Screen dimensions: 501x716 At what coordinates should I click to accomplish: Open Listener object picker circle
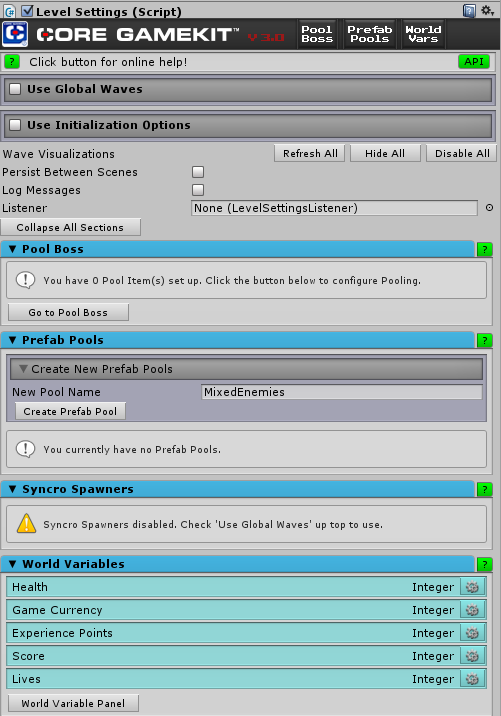click(489, 208)
